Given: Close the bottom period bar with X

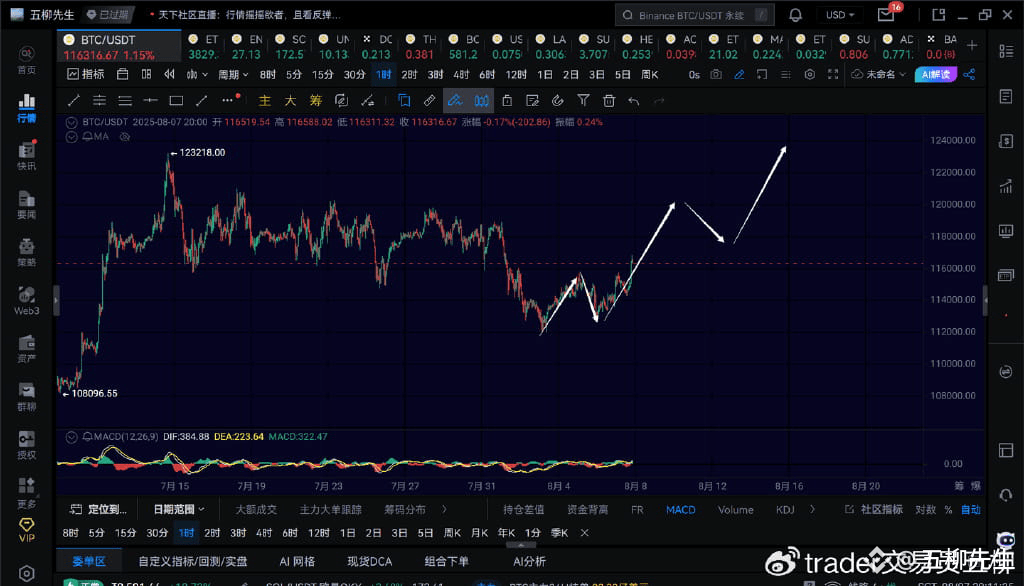Looking at the screenshot, I should [x=584, y=533].
